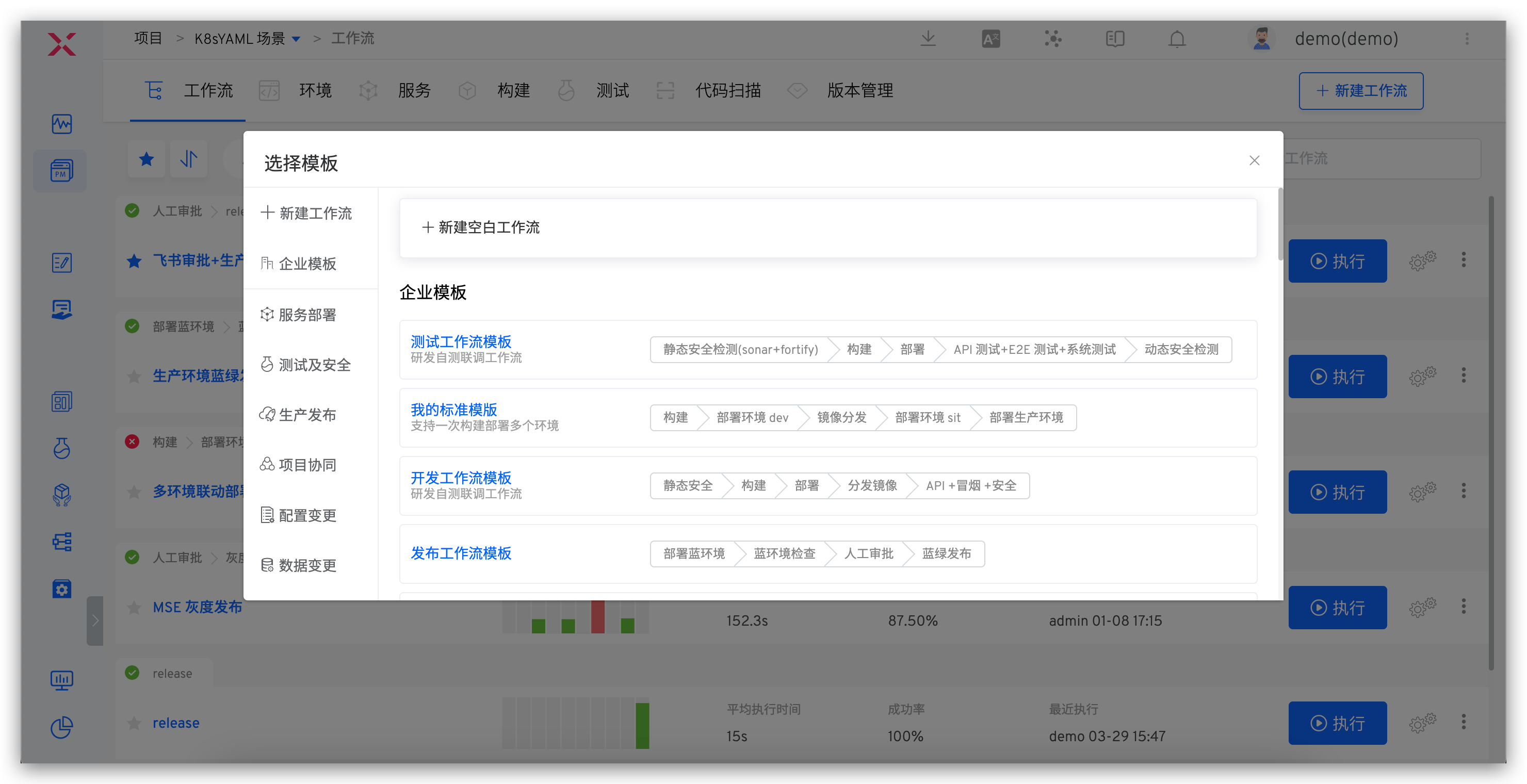
Task: Open the language translation icon in top bar
Action: 990,39
